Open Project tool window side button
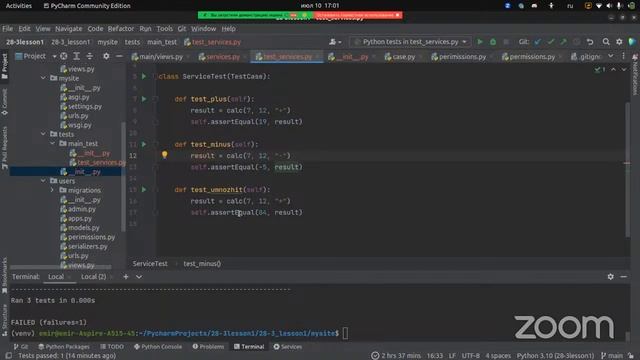The height and width of the screenshot is (360, 640). pyautogui.click(x=4, y=65)
